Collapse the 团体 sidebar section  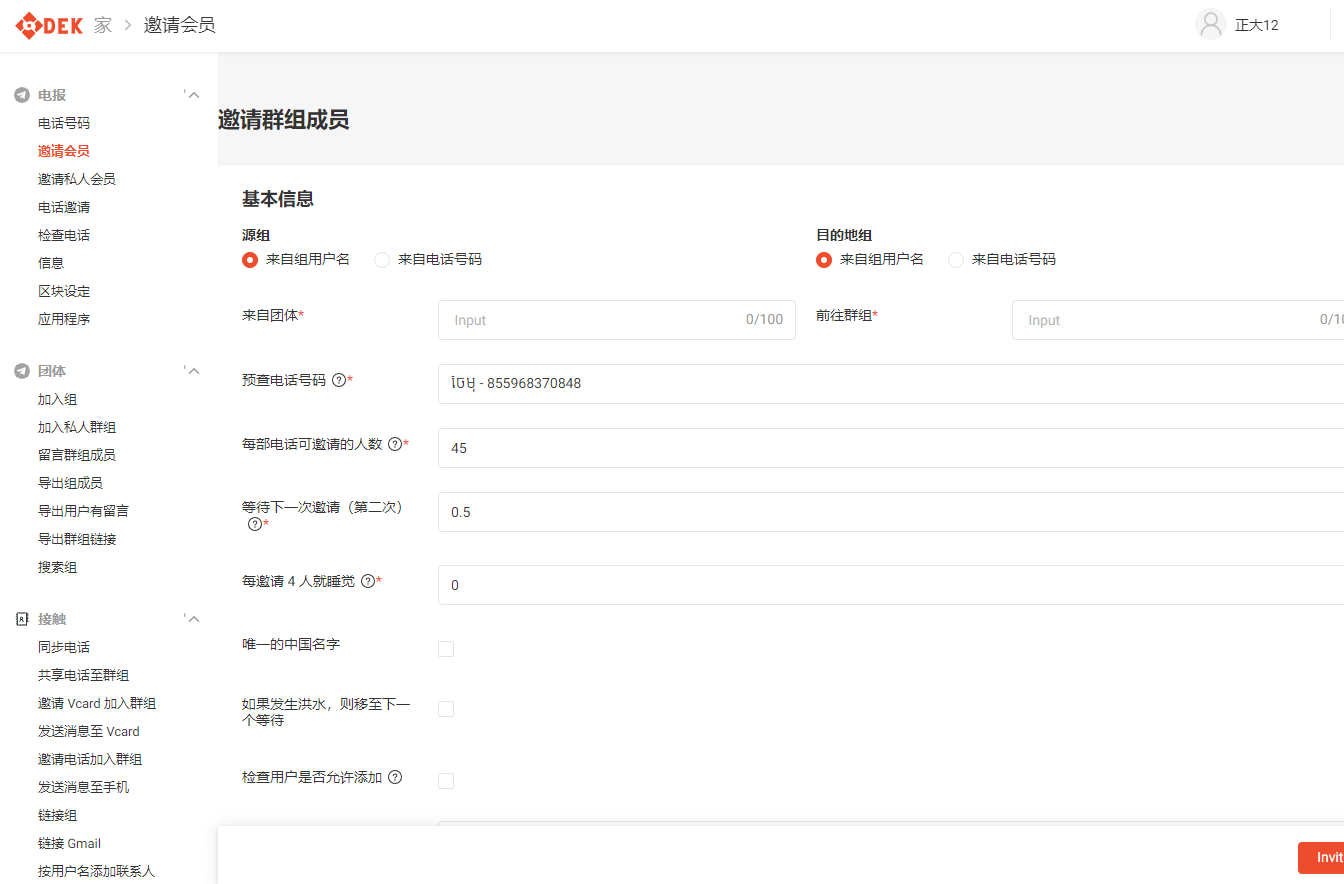(x=194, y=371)
